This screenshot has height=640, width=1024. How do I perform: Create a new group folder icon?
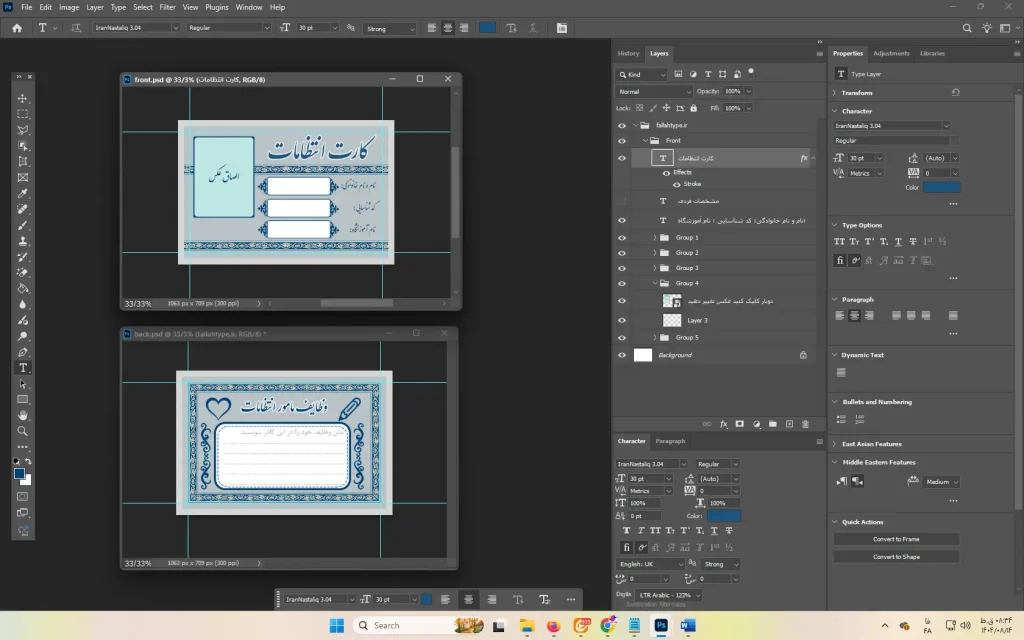(x=773, y=424)
